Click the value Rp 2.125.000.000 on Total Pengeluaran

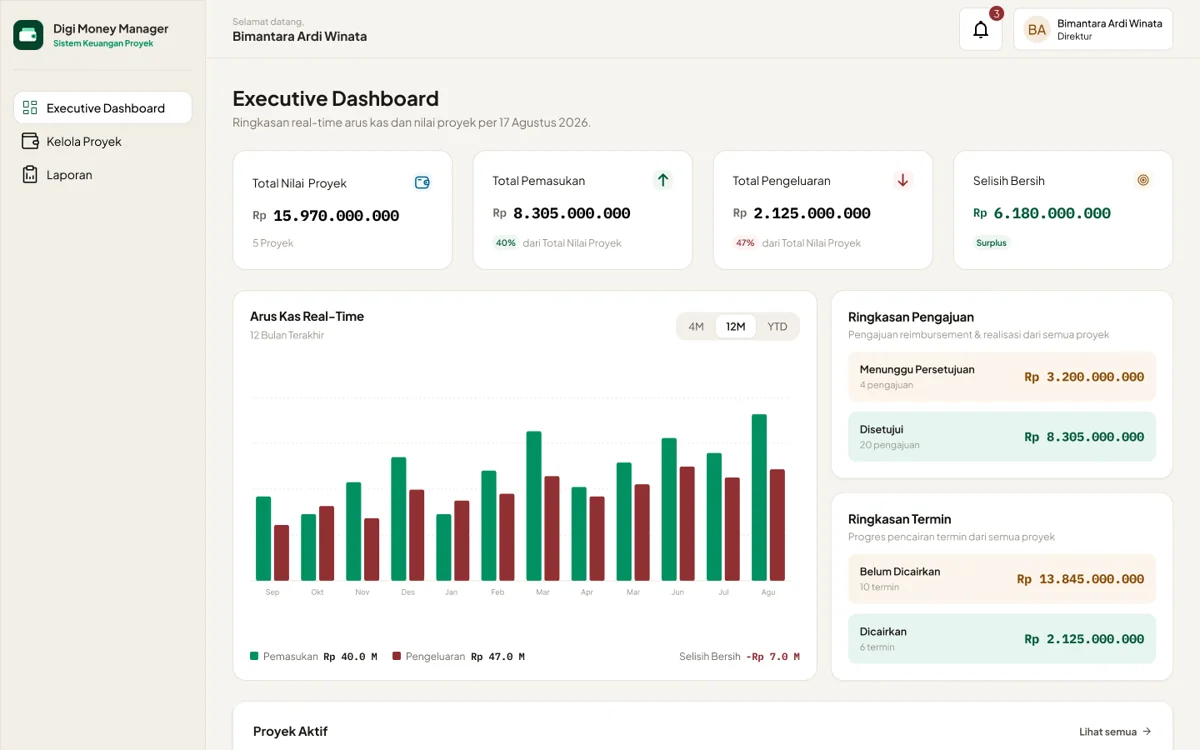click(802, 213)
